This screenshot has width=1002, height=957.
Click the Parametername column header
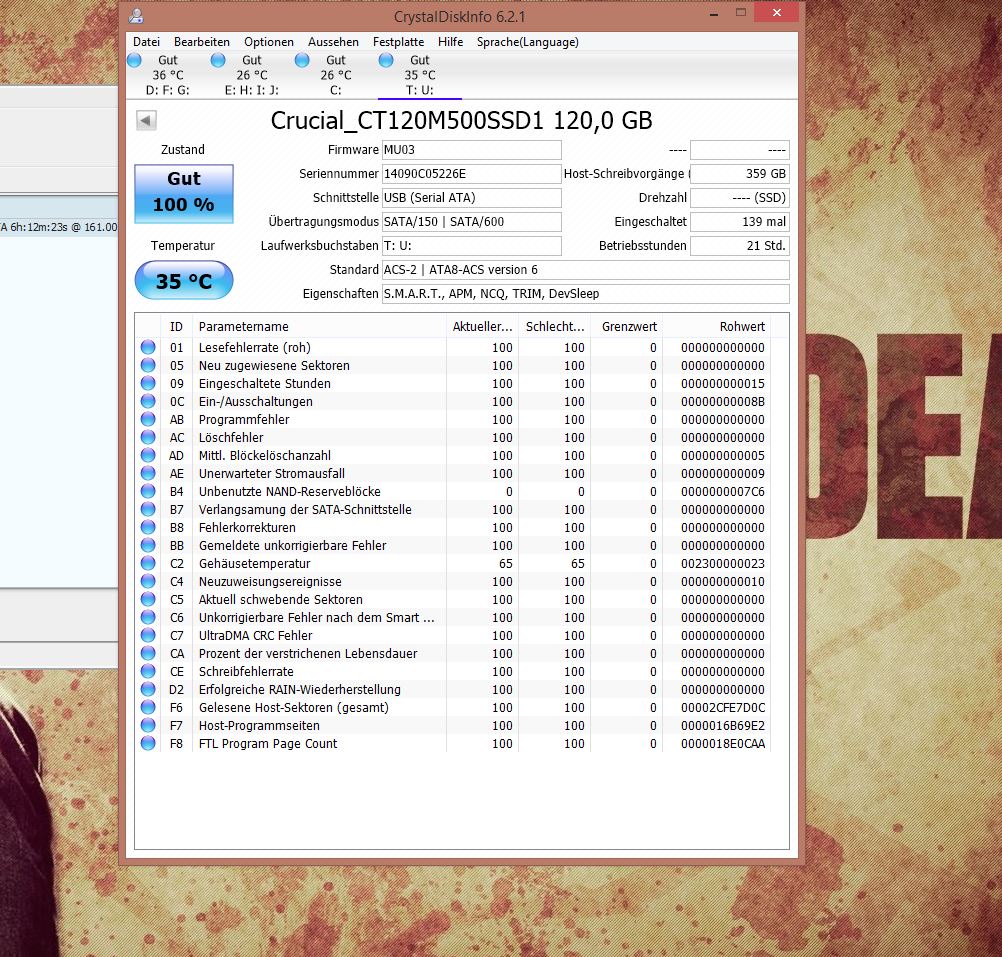319,326
